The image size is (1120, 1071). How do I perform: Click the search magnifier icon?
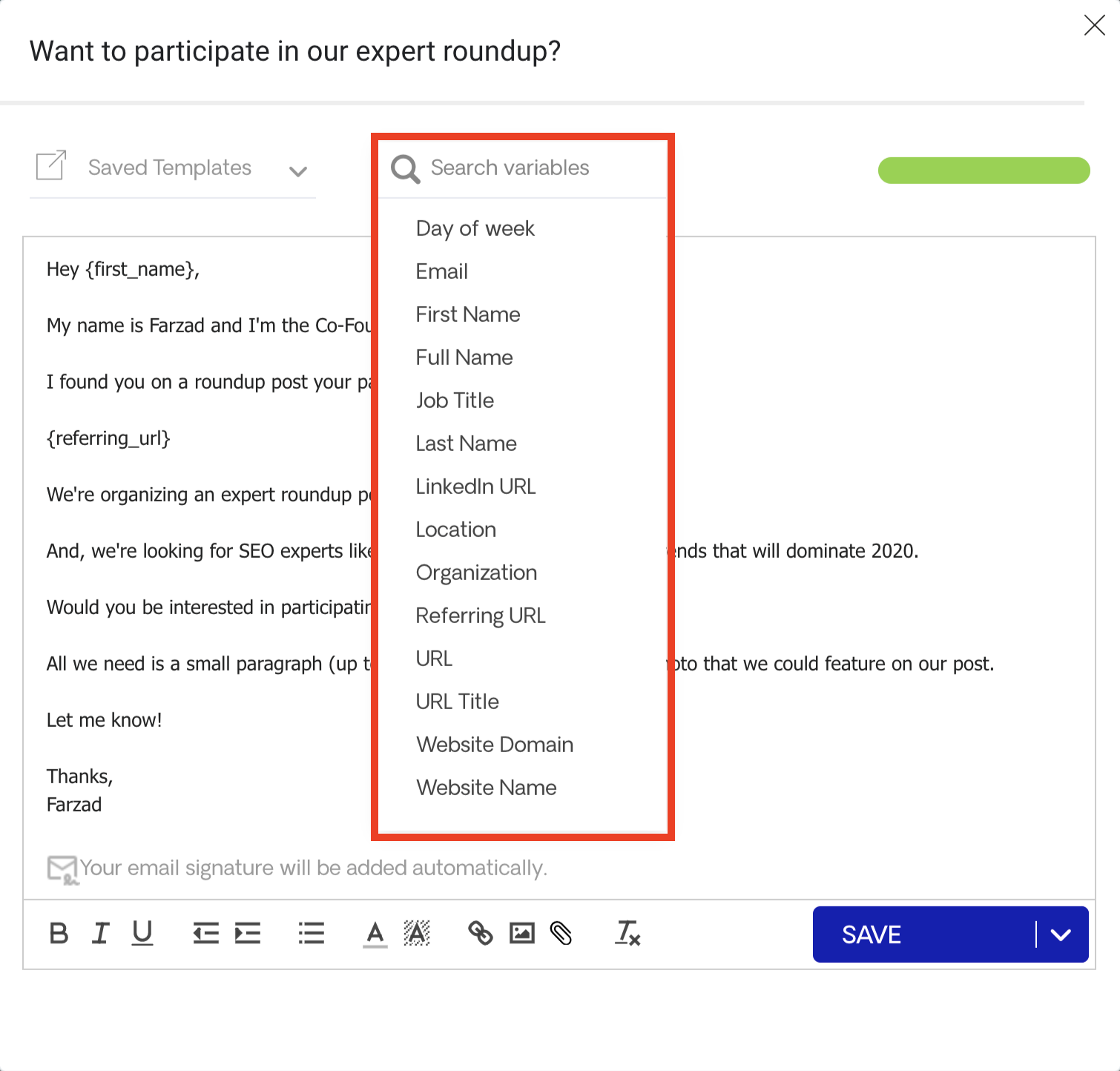click(406, 169)
